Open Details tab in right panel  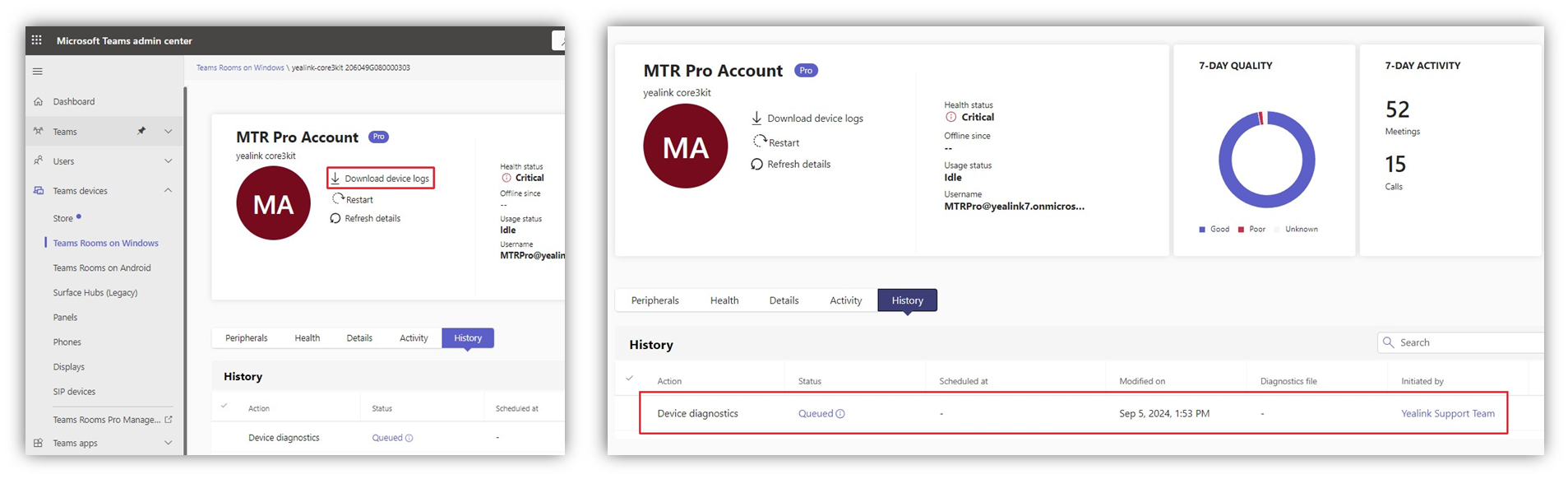click(784, 300)
